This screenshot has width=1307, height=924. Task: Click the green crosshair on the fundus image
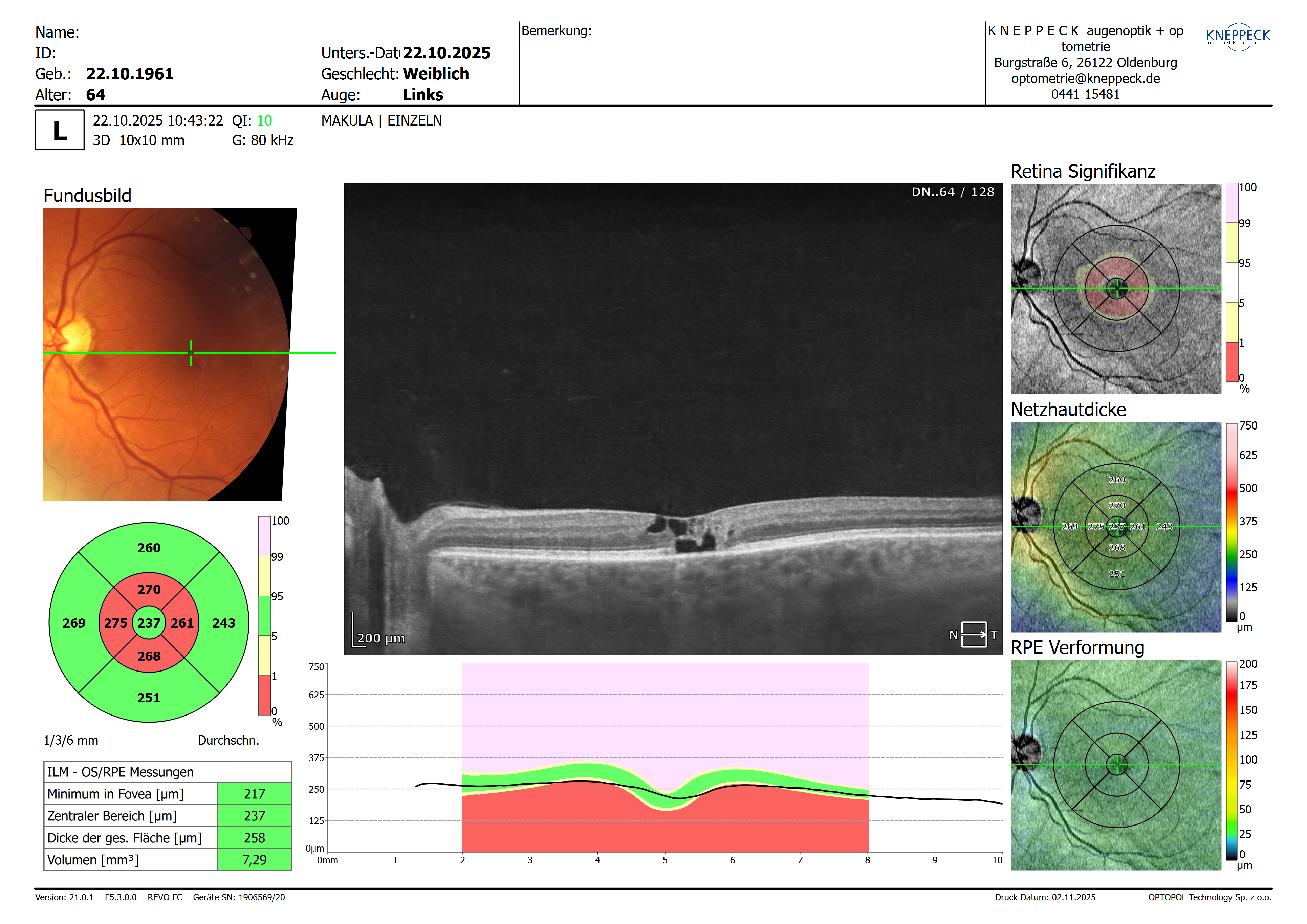tap(191, 353)
